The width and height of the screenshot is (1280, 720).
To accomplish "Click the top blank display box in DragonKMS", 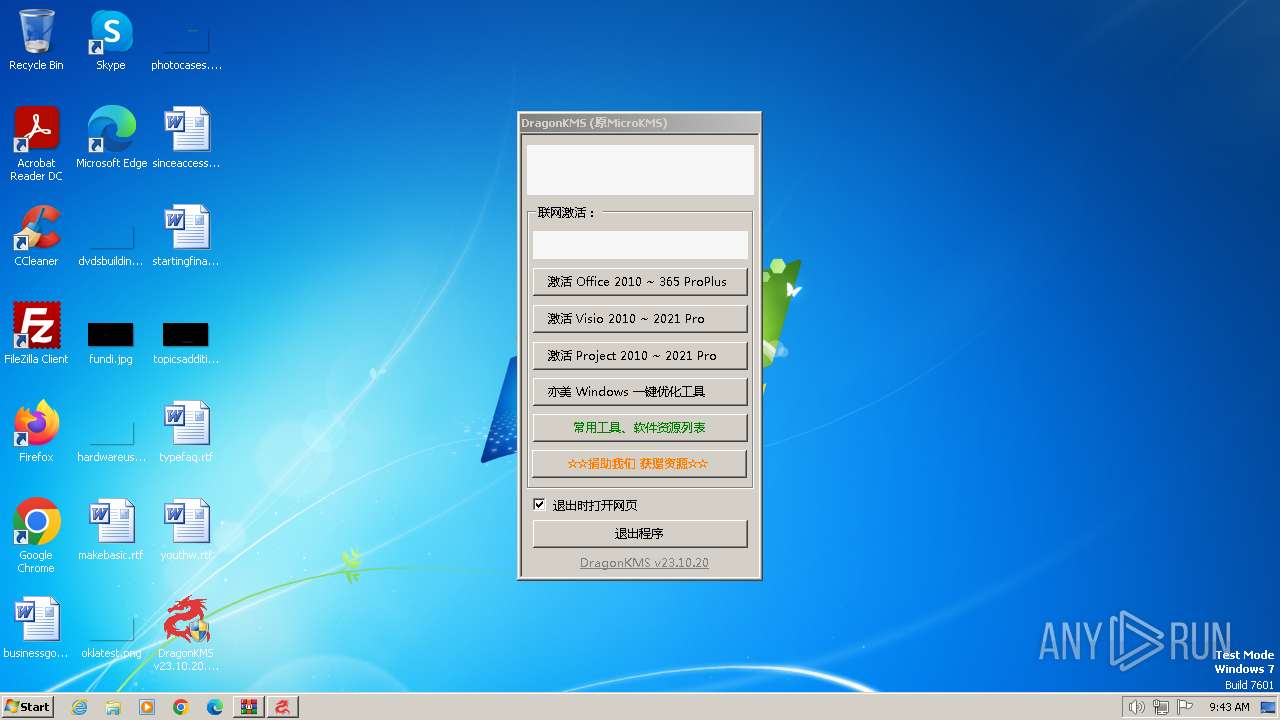I will [640, 170].
